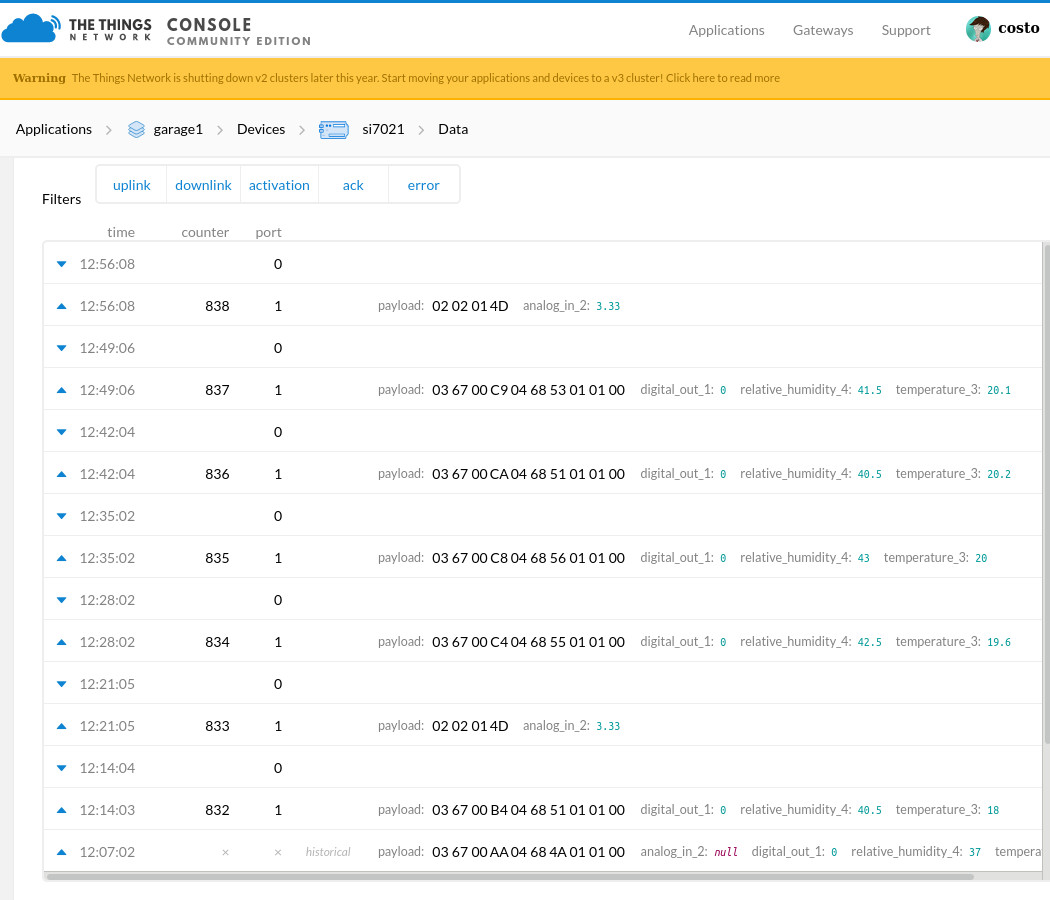Open the Applications menu in top navigation
Screen dimensions: 1050x900
(x=726, y=30)
